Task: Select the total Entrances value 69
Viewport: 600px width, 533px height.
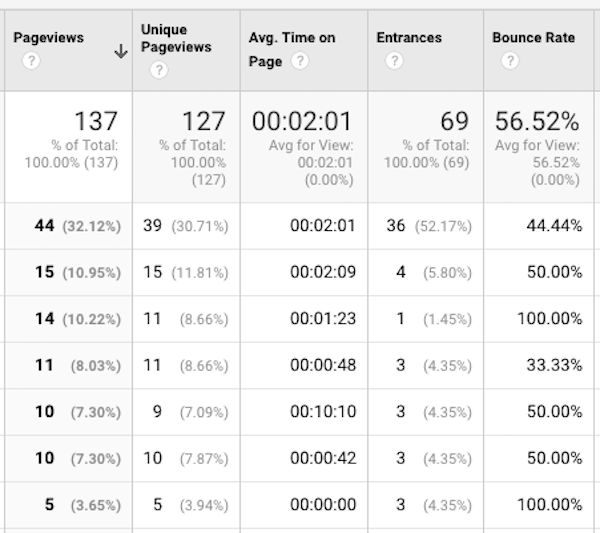Action: (x=454, y=122)
